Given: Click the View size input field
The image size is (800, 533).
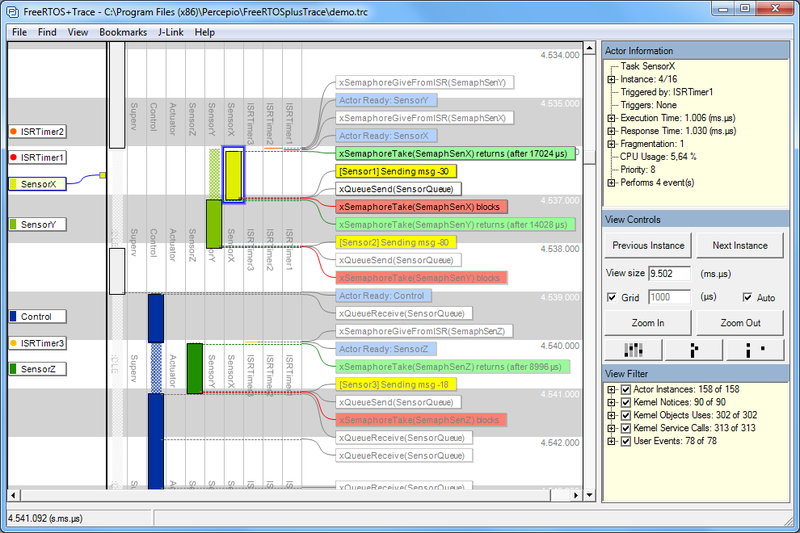Looking at the screenshot, I should 671,272.
